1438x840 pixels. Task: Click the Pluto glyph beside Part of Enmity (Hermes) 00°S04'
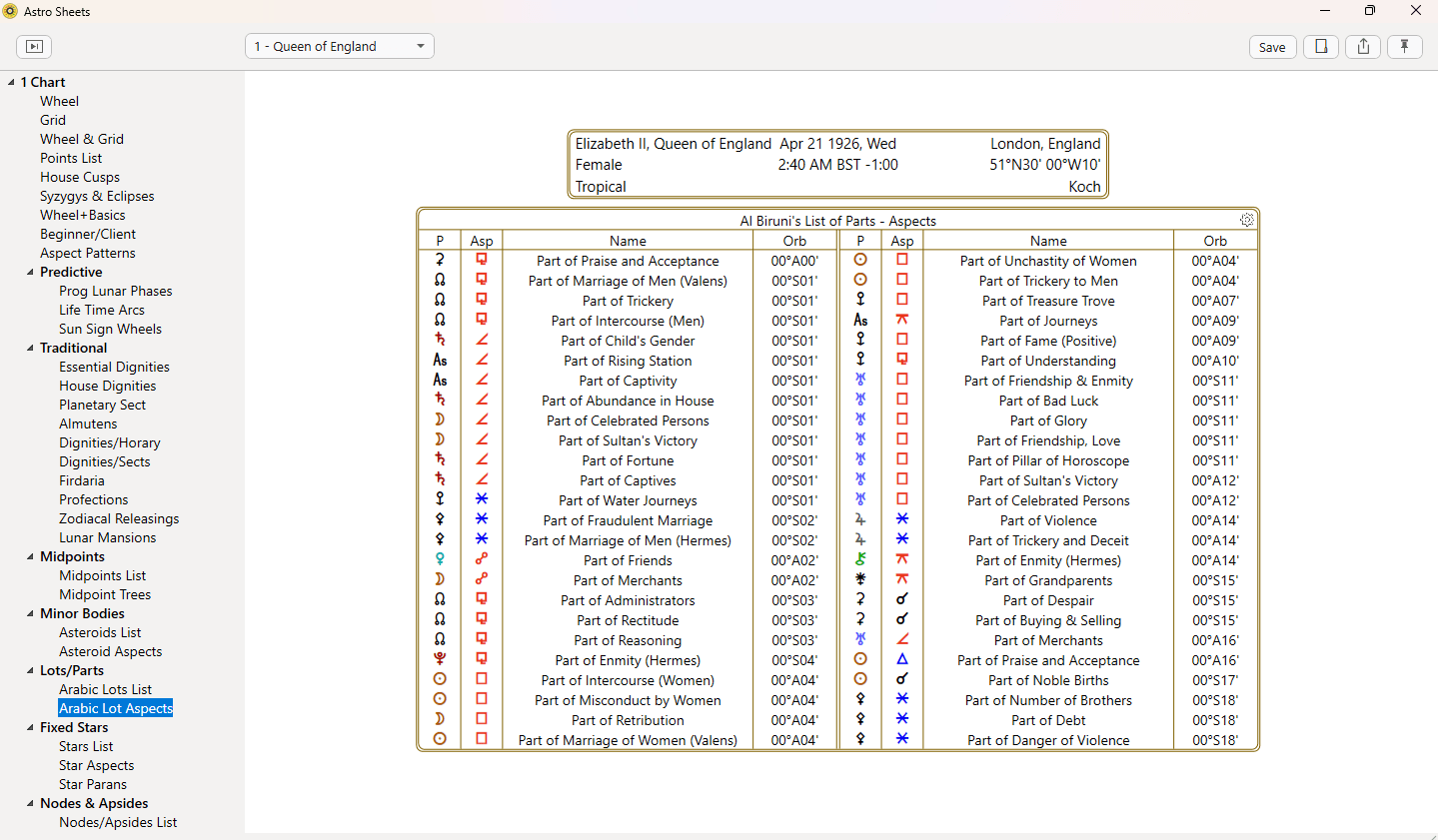point(440,659)
